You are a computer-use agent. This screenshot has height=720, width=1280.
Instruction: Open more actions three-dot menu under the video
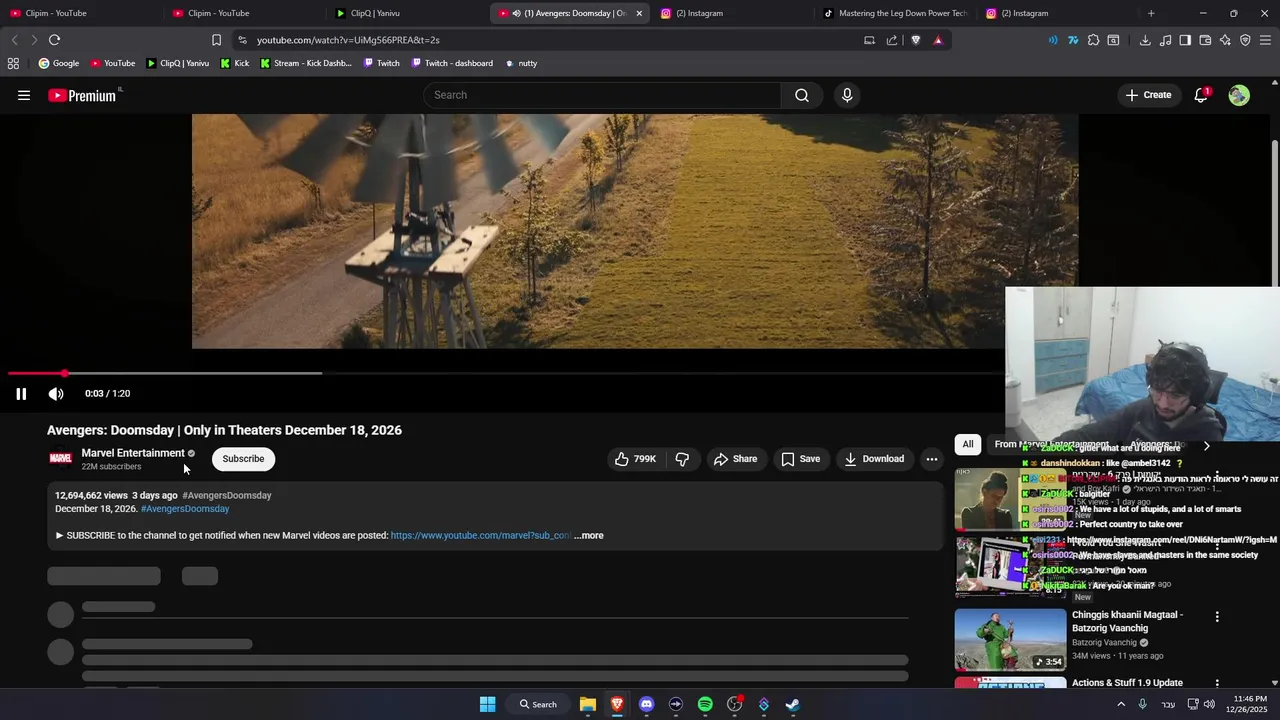click(931, 459)
